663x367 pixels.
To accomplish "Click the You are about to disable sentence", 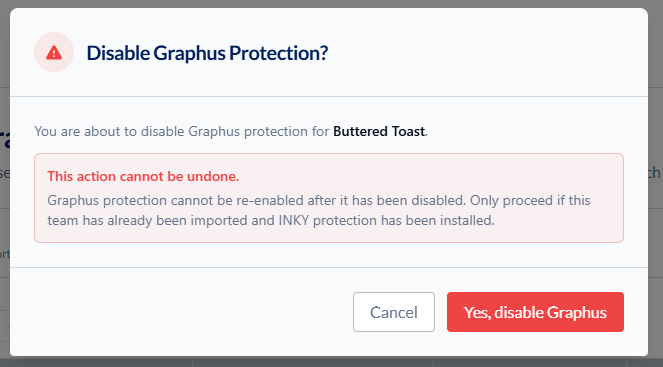I will point(231,131).
